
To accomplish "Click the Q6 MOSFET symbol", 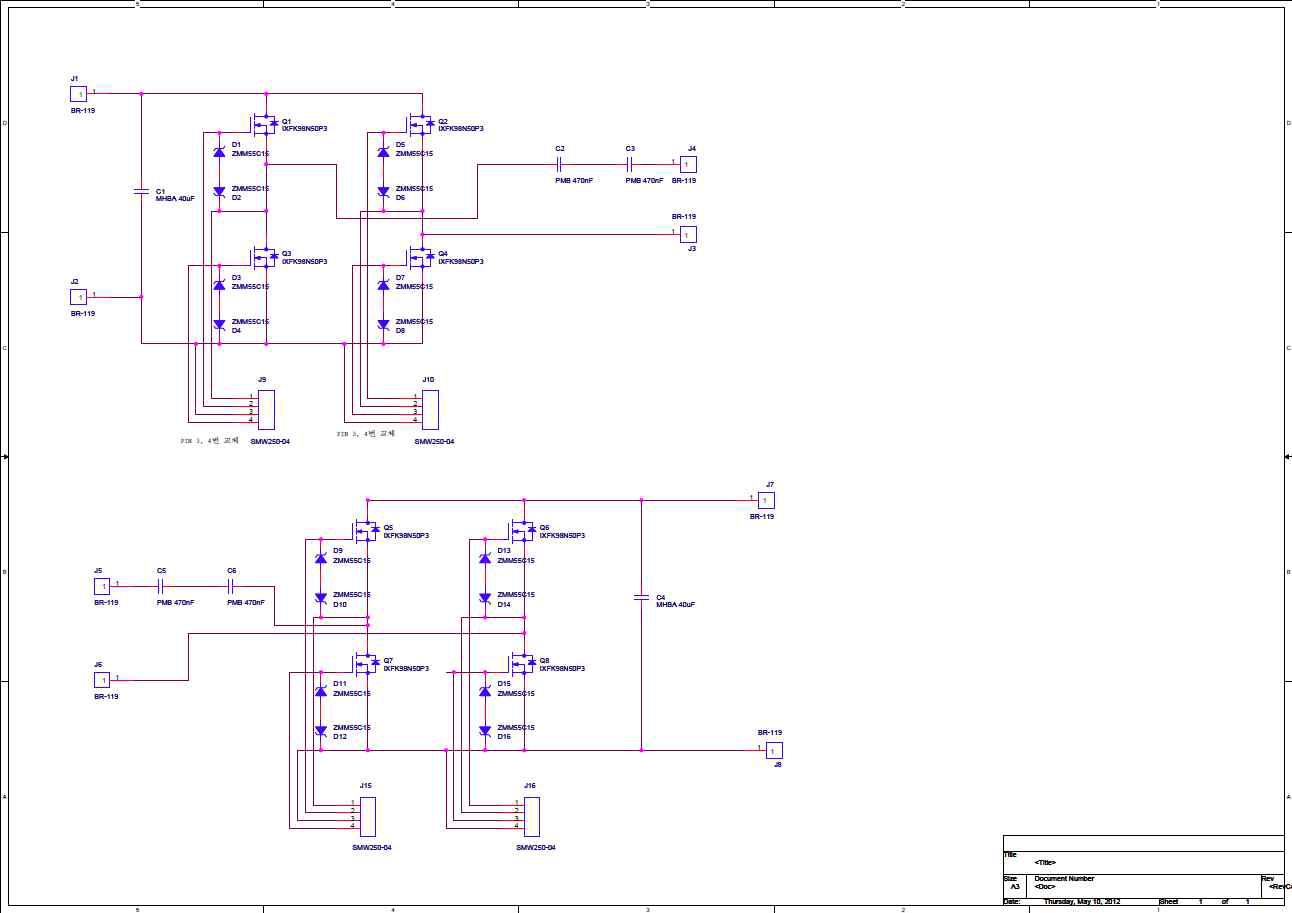I will point(522,530).
